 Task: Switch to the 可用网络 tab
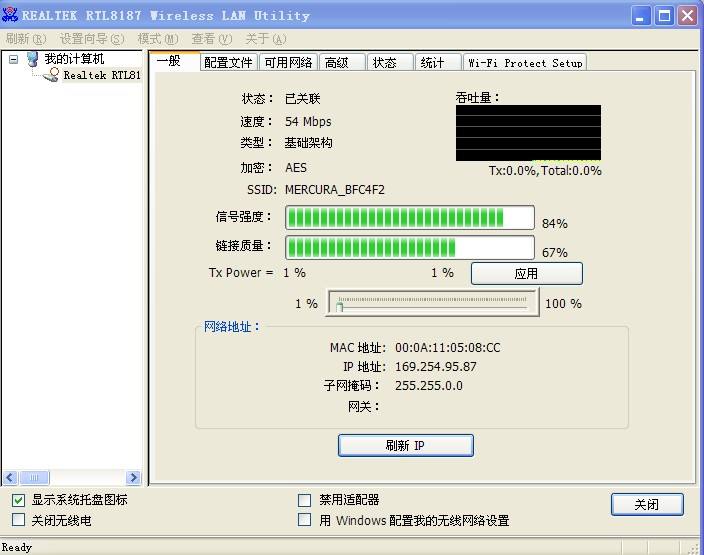click(288, 62)
